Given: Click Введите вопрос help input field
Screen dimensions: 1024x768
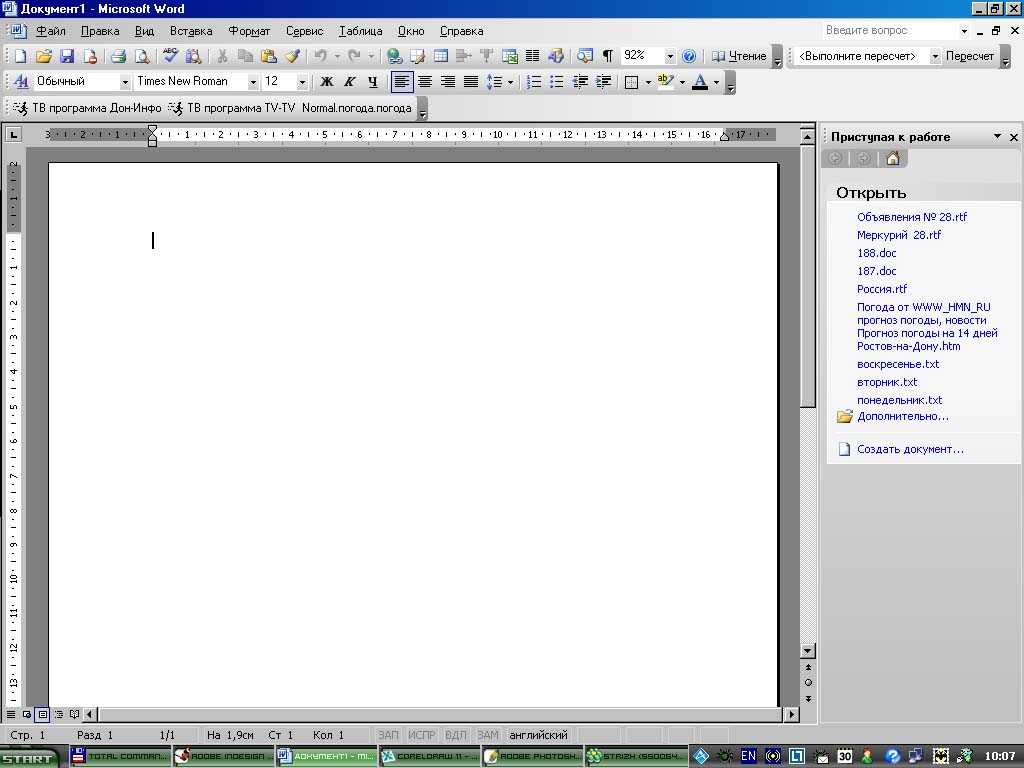Looking at the screenshot, I should 889,30.
